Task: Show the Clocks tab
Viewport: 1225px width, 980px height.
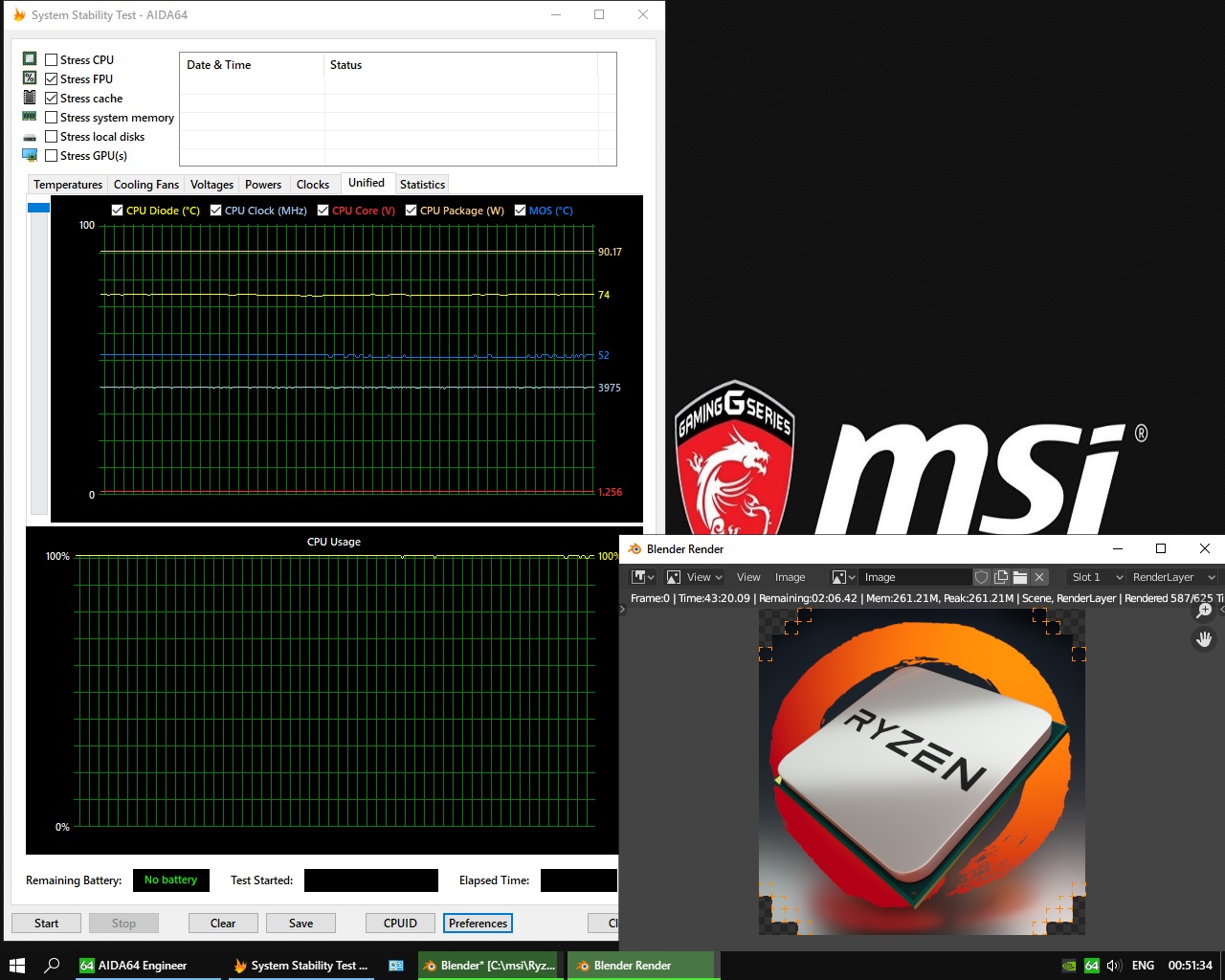Action: (313, 185)
